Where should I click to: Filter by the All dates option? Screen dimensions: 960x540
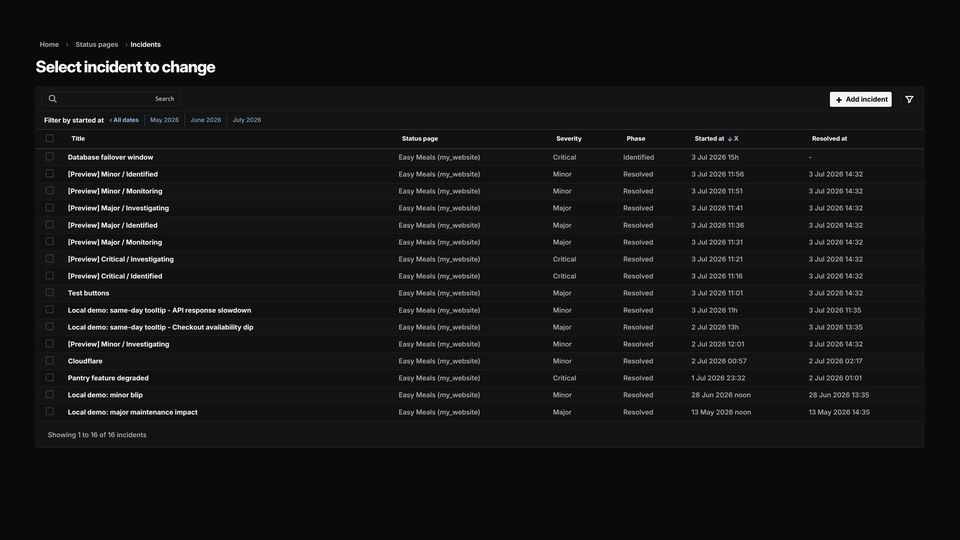pyautogui.click(x=124, y=120)
